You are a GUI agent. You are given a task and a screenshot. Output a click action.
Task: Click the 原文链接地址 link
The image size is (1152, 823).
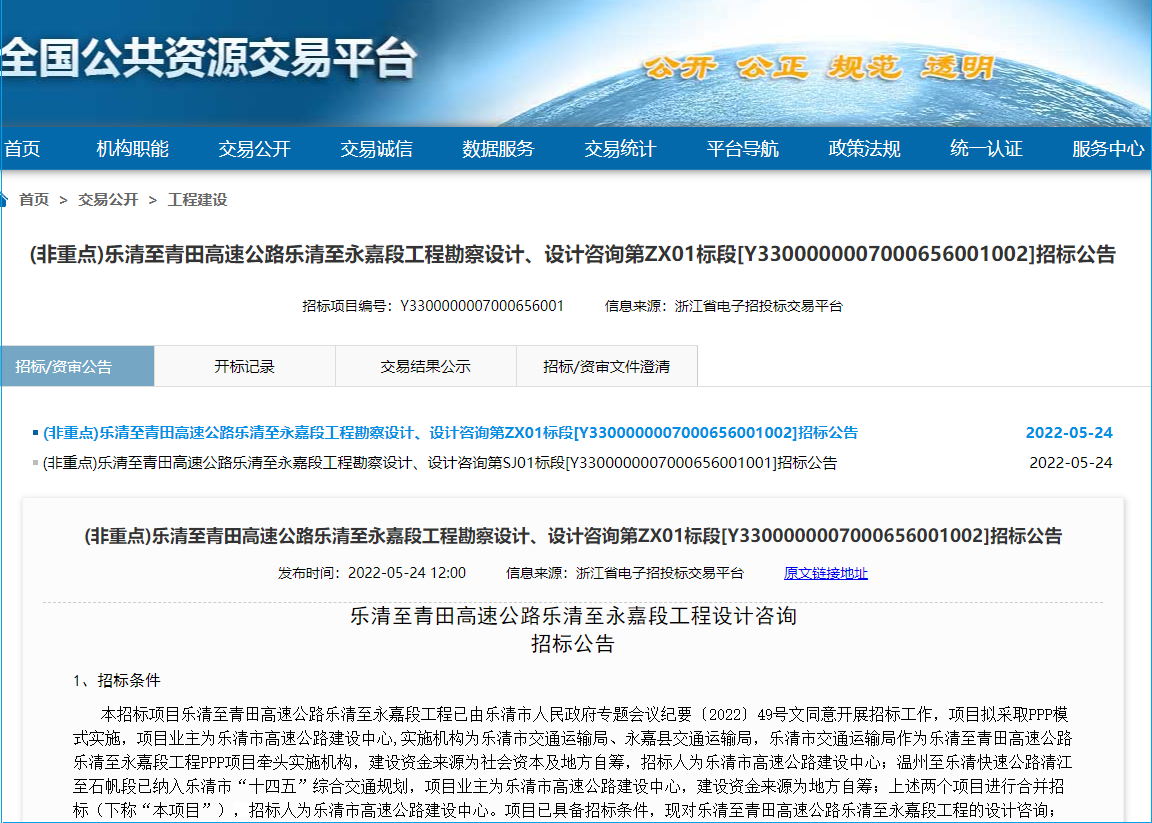click(x=825, y=574)
